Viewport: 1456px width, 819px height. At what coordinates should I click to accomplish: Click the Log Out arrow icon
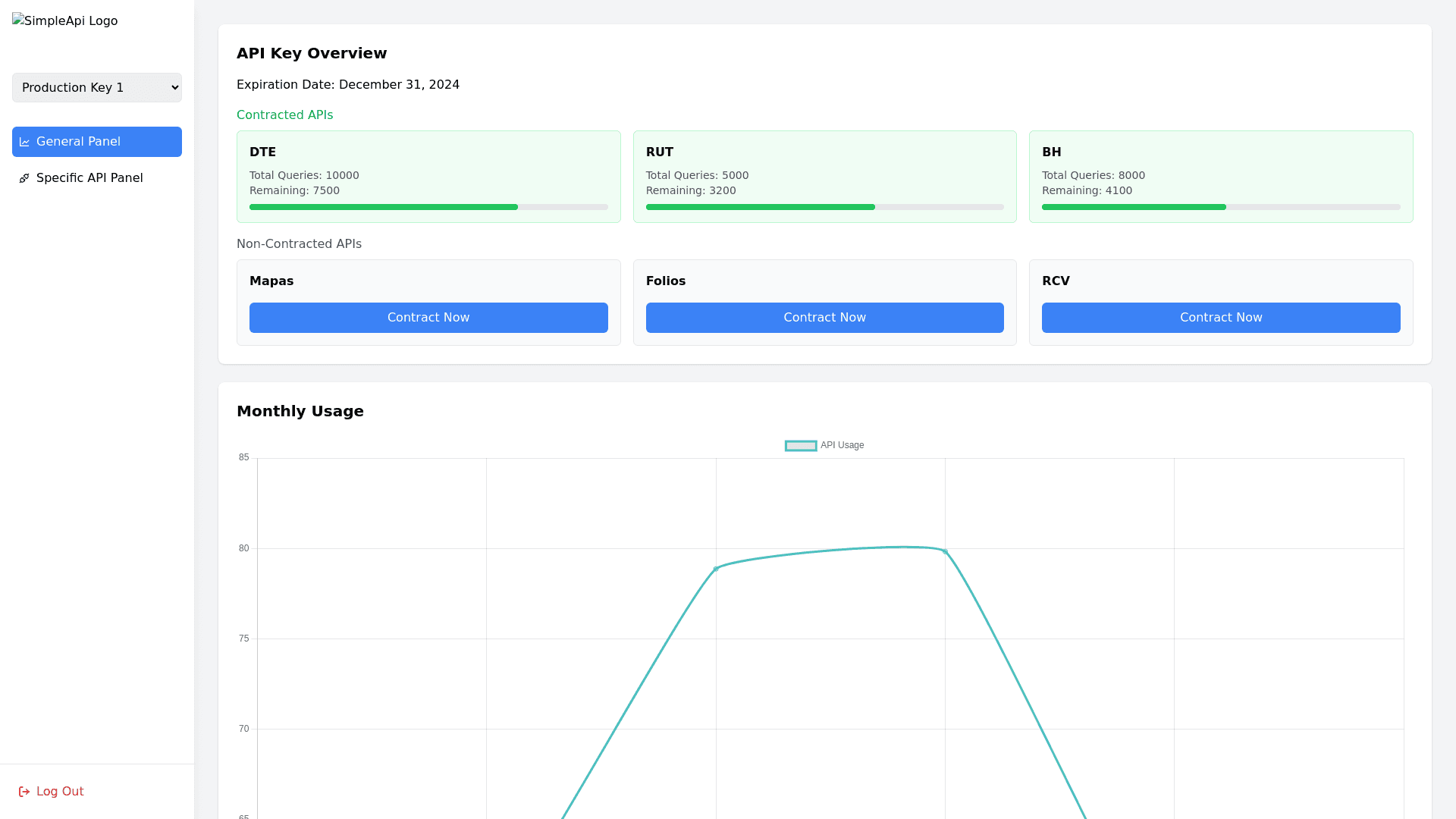pos(24,792)
